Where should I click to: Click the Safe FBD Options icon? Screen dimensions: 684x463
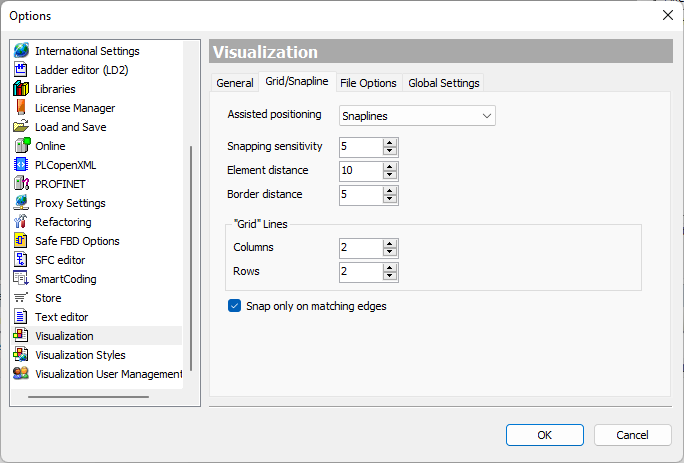pyautogui.click(x=21, y=241)
